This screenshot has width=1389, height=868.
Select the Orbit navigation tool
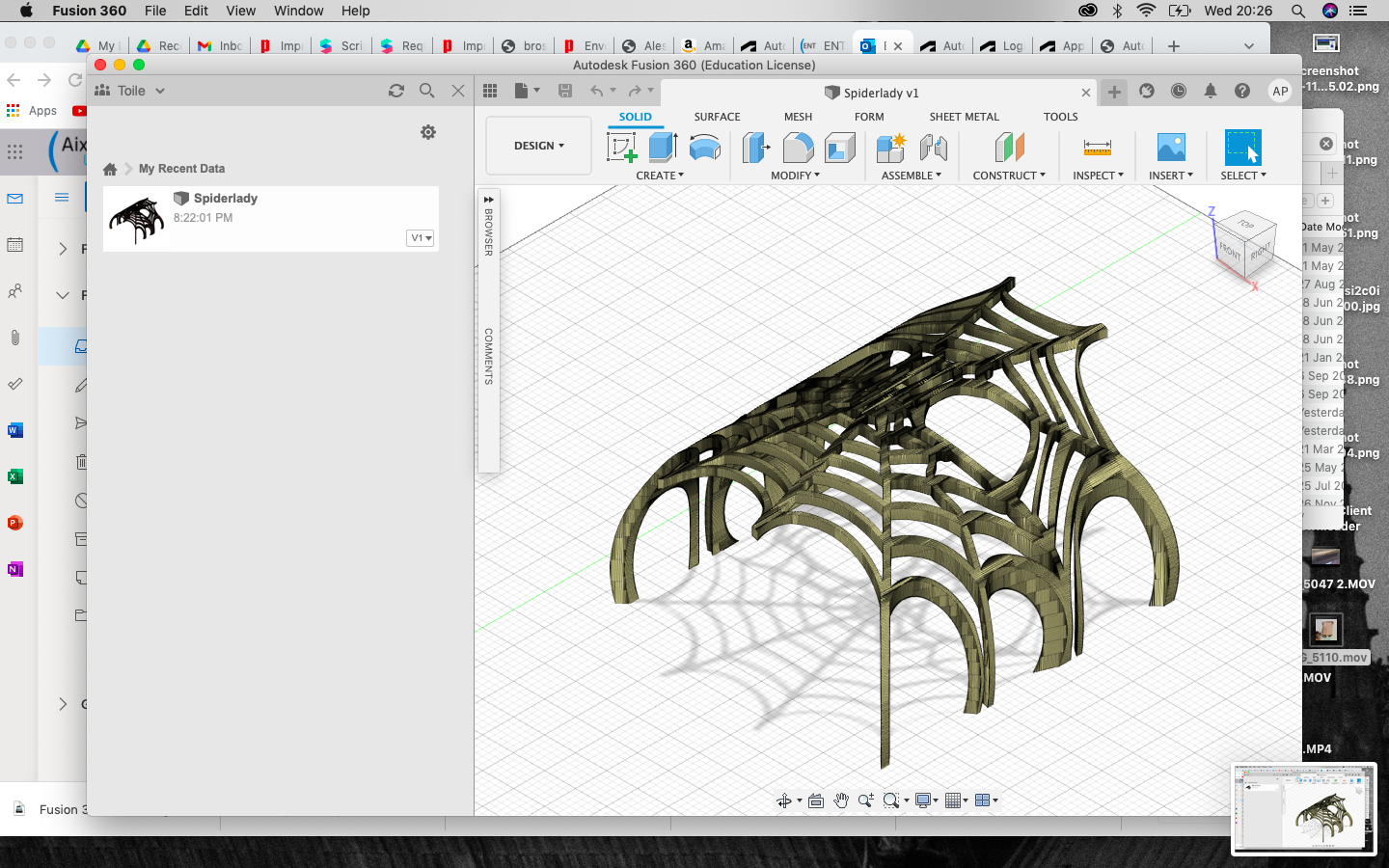tap(784, 800)
